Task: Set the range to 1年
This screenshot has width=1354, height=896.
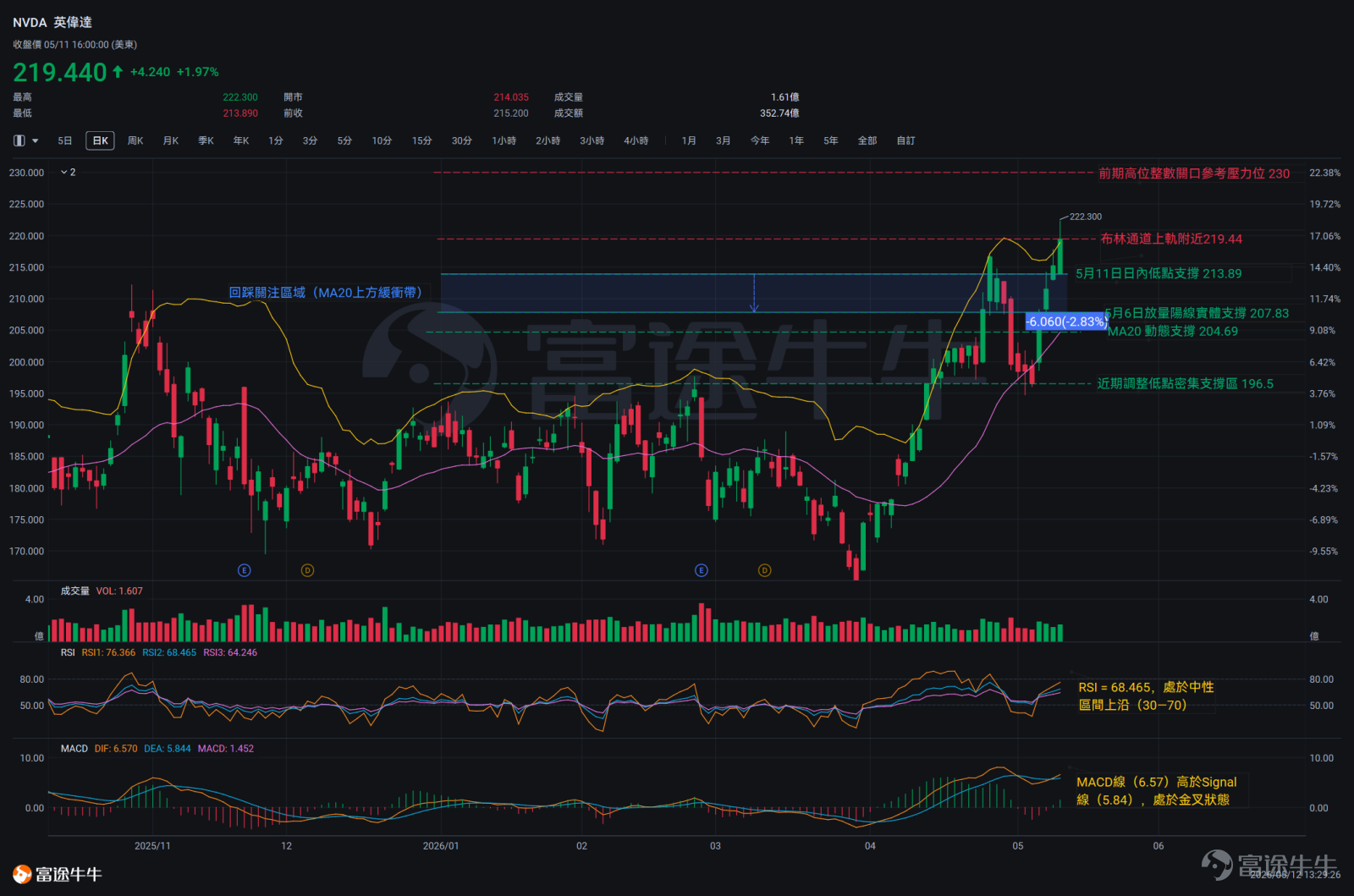Action: click(796, 140)
